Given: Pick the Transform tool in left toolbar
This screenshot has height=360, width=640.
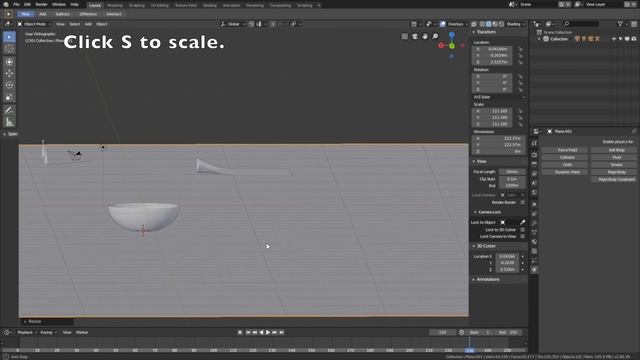Looking at the screenshot, I should pos(9,62).
